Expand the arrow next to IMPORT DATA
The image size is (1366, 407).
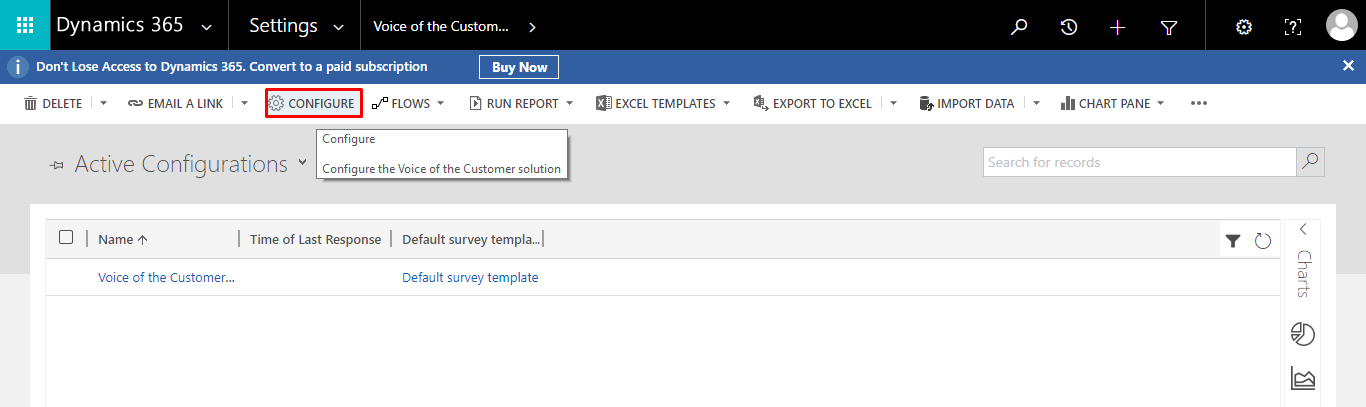[1037, 103]
